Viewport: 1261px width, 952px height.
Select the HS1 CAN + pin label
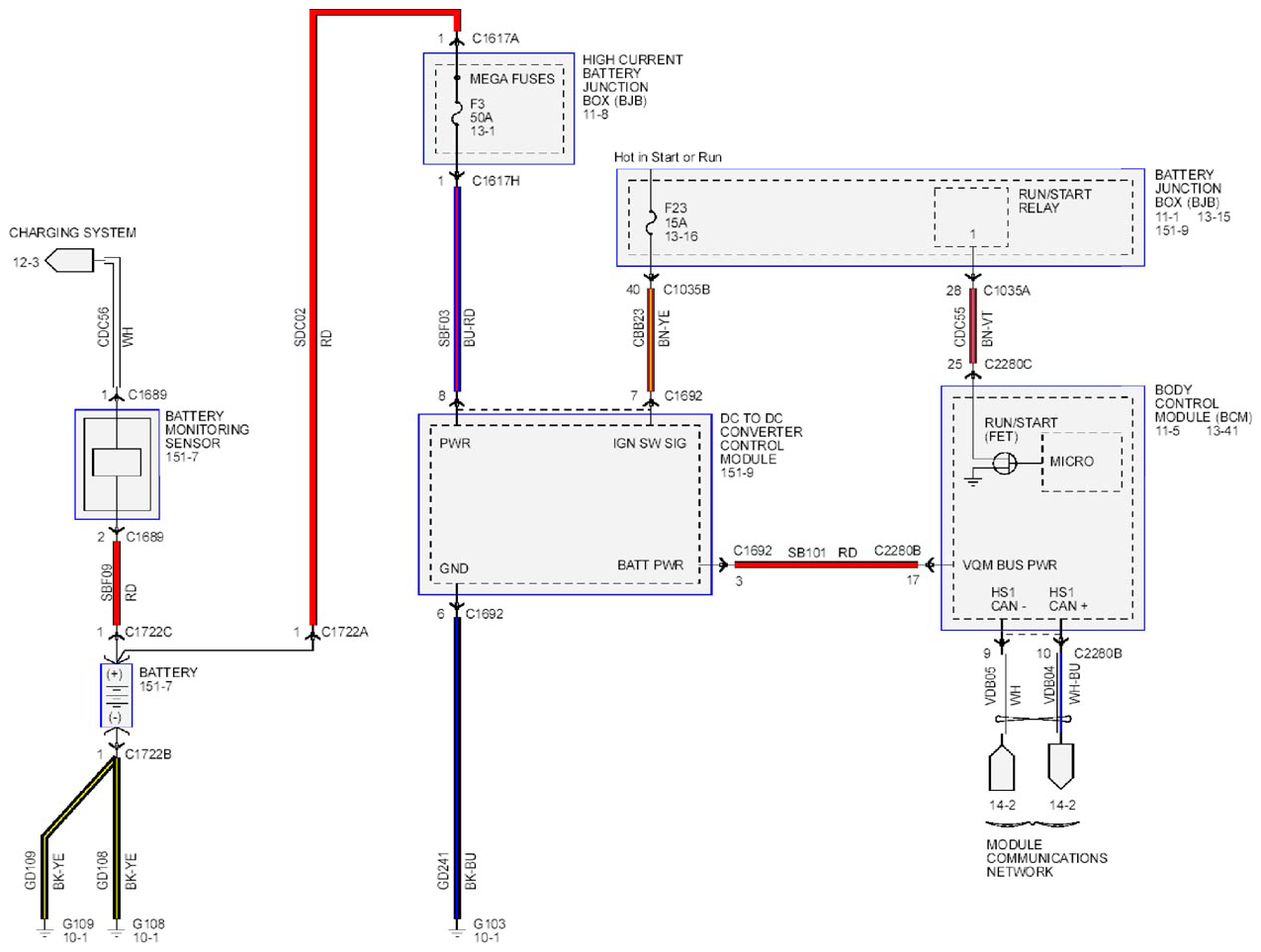[x=1068, y=599]
